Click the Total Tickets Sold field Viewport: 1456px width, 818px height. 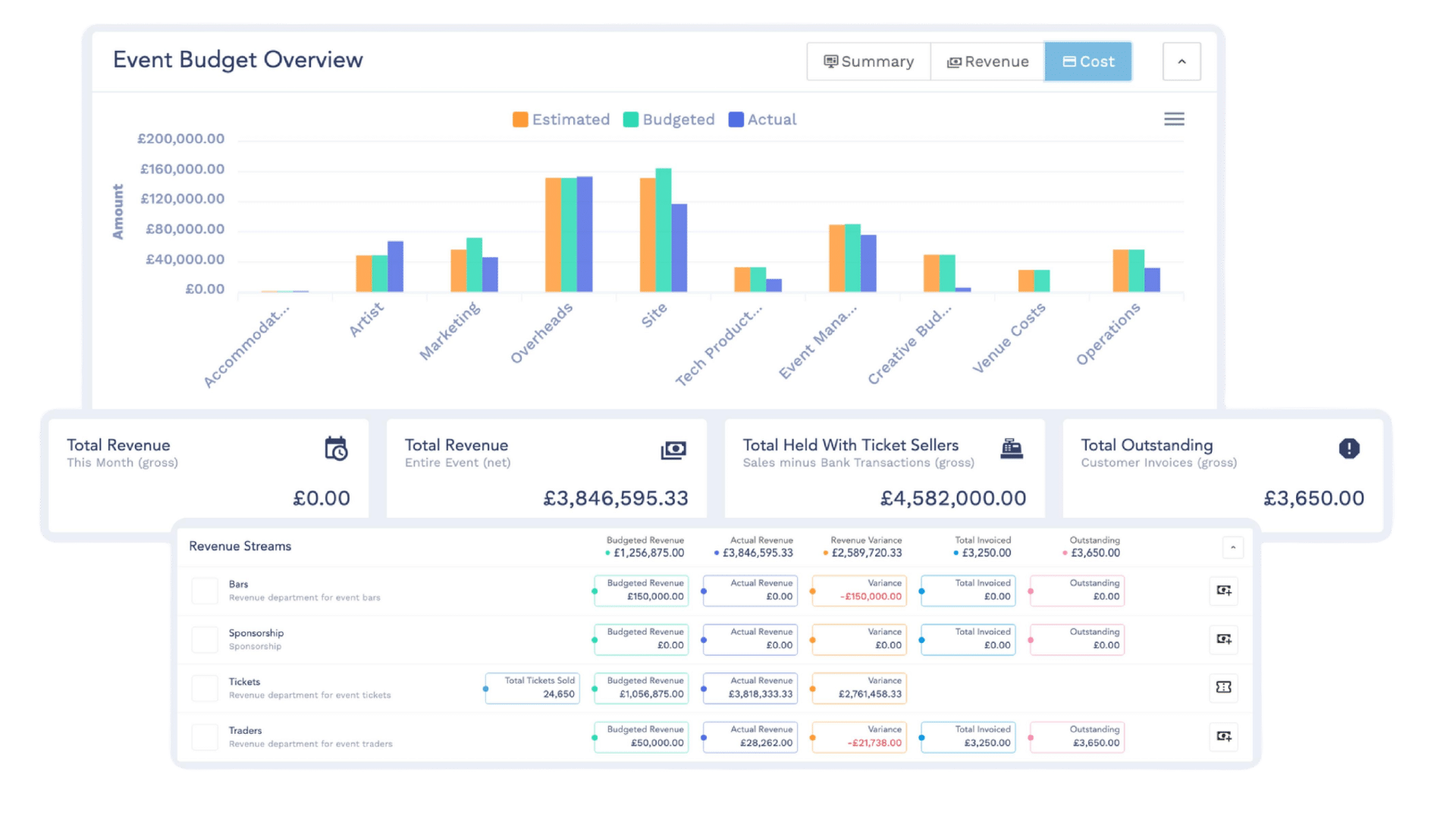532,688
